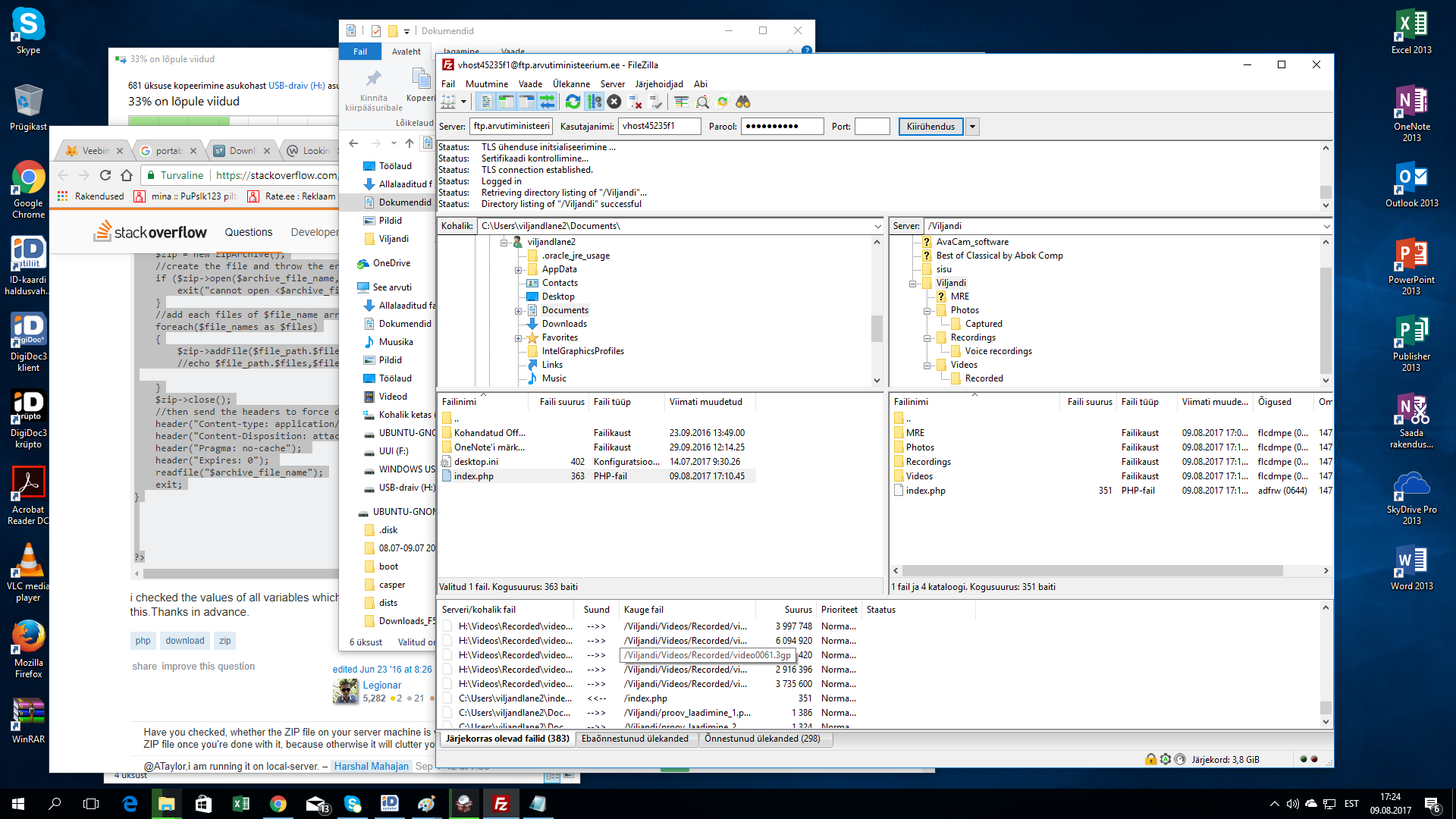1456x819 pixels.
Task: Click the blue refresh file lists icon
Action: (573, 102)
